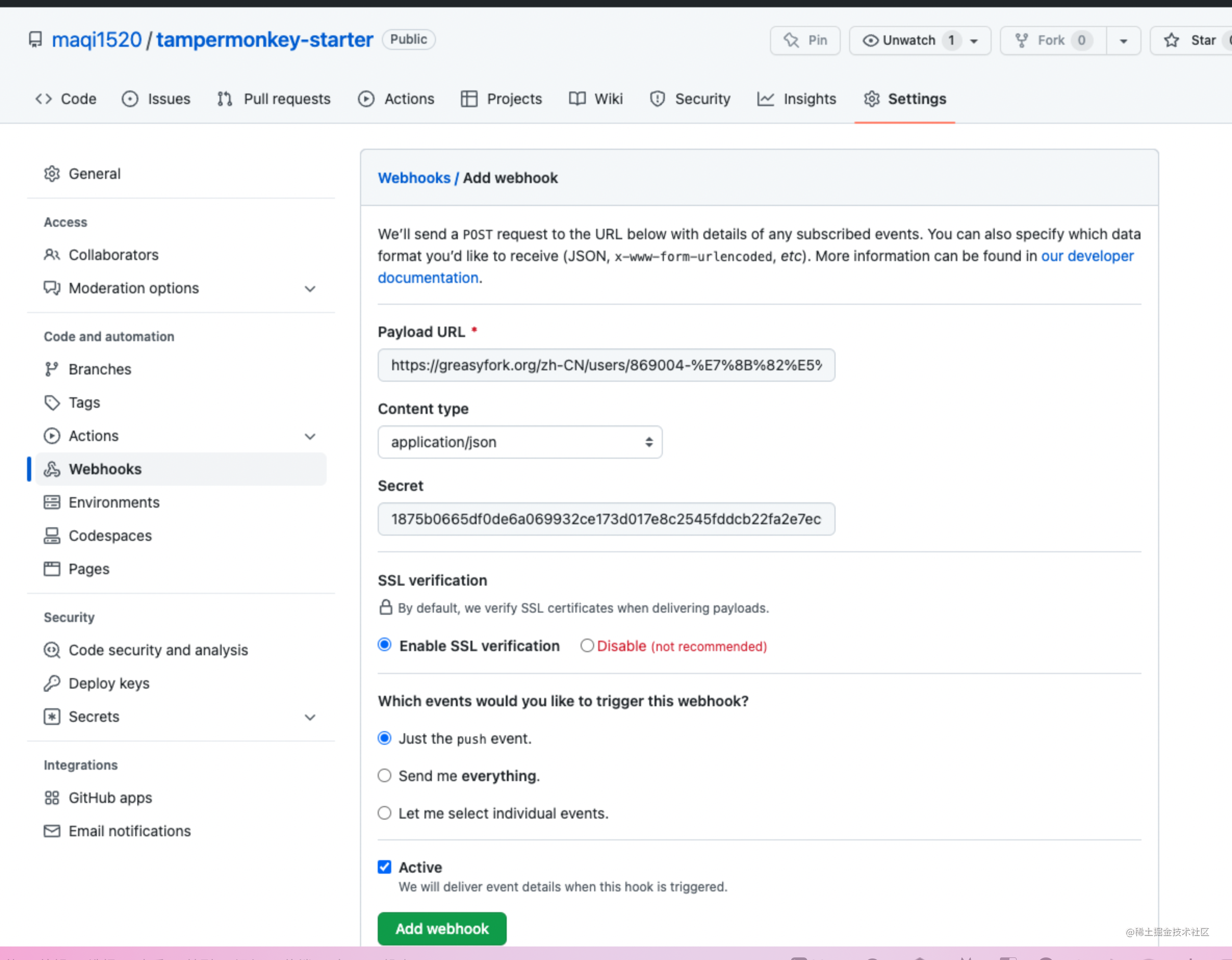
Task: Open the Content type dropdown
Action: point(520,442)
